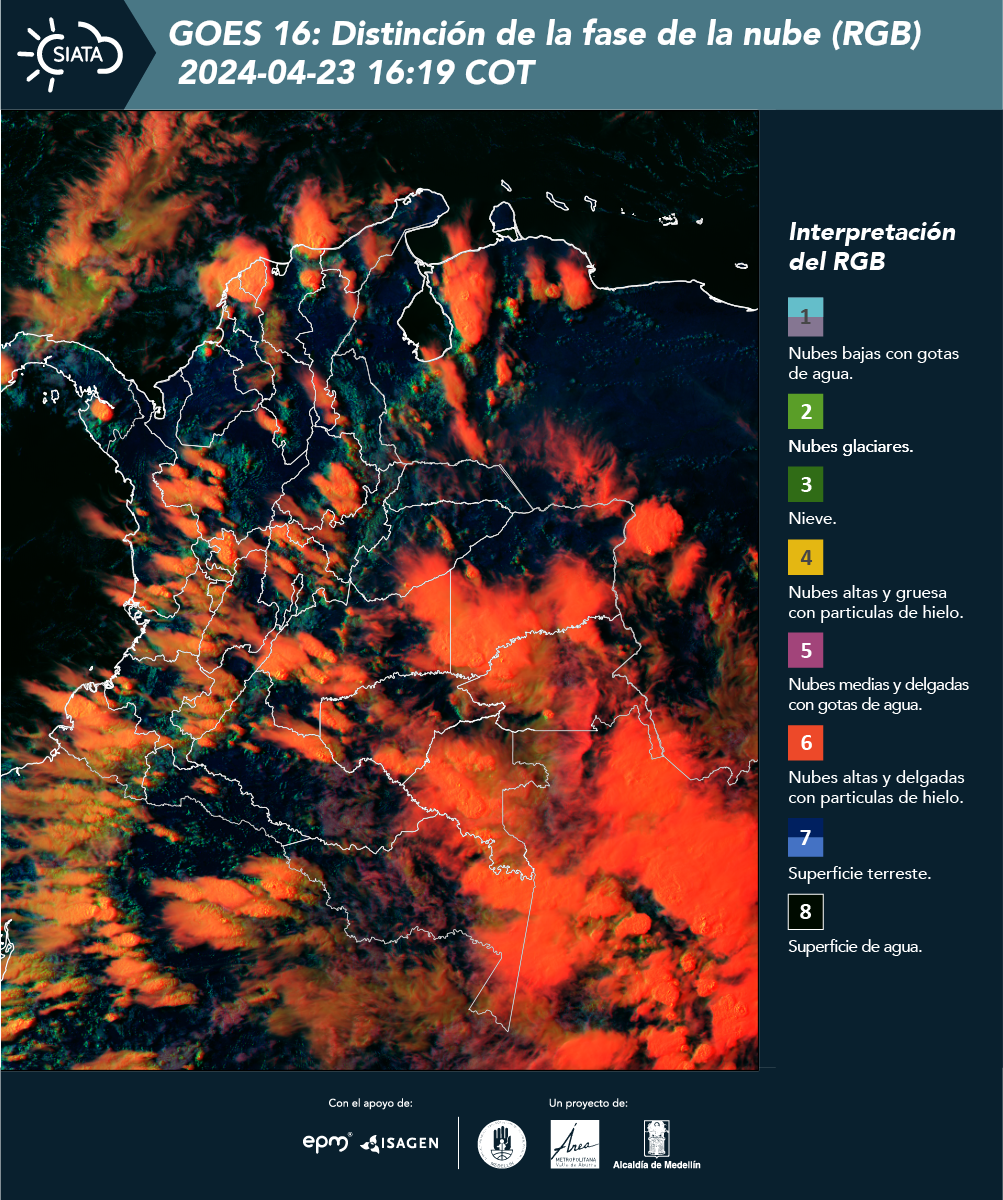The image size is (1003, 1200).
Task: Click the timestamp '2024-04-23 16:19 COT'
Action: tap(357, 73)
